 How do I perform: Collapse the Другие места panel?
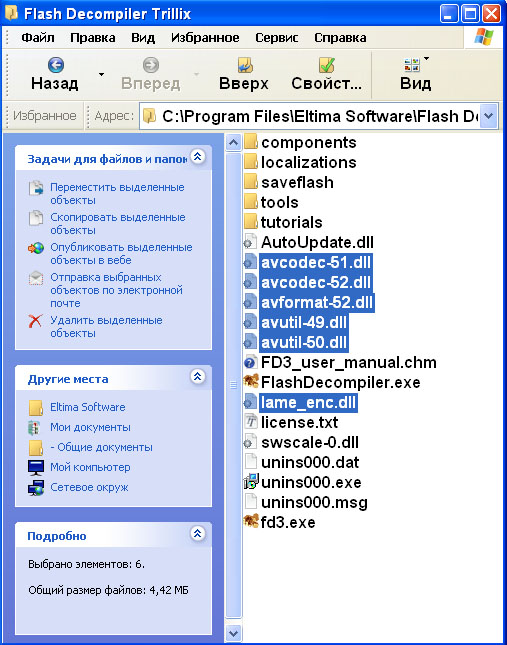(x=198, y=376)
